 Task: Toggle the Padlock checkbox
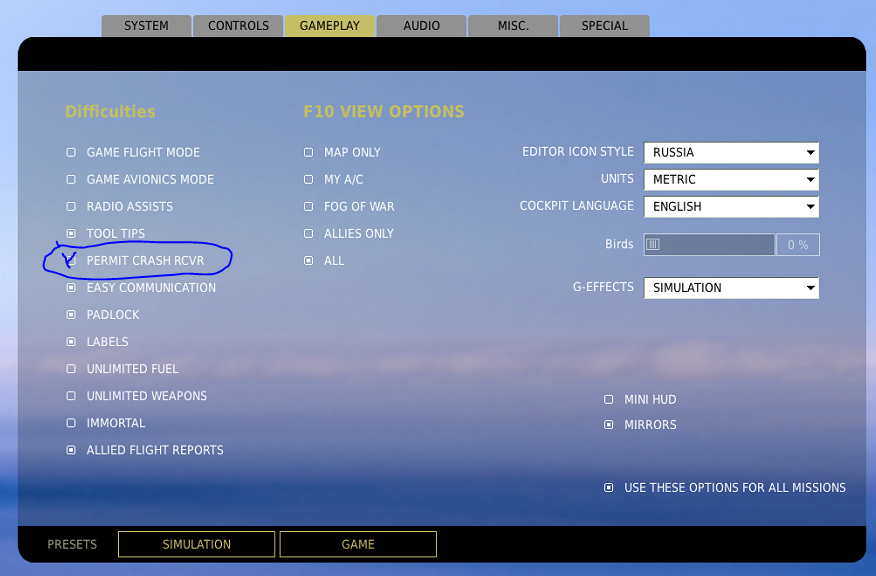pyautogui.click(x=71, y=315)
